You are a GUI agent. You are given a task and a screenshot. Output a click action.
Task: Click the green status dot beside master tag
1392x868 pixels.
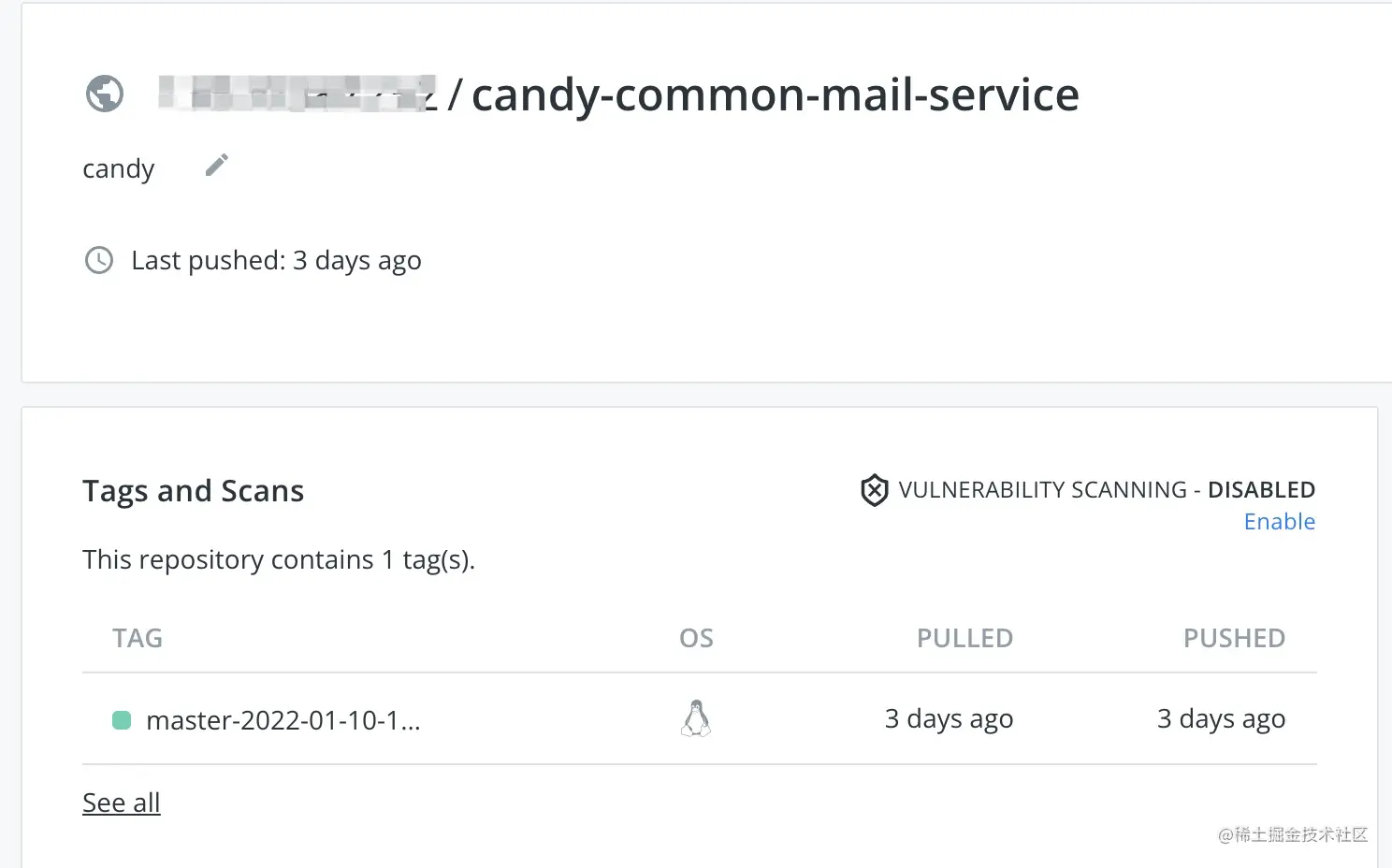point(122,720)
